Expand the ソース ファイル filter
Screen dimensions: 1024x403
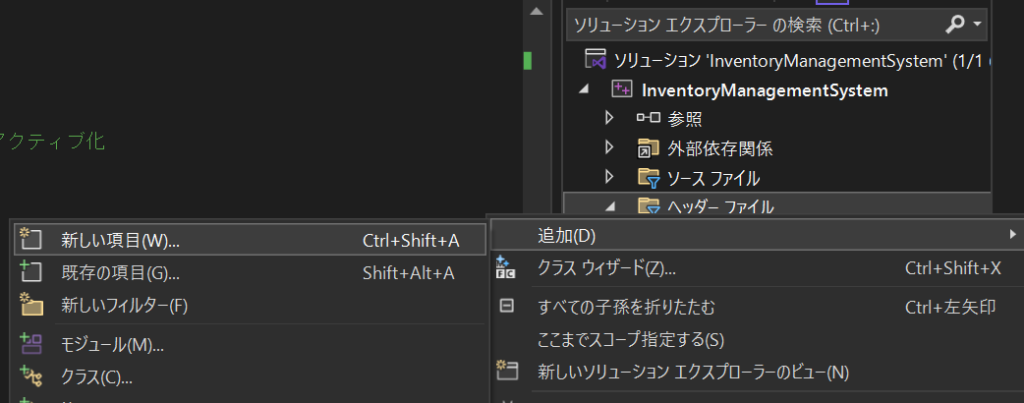609,178
